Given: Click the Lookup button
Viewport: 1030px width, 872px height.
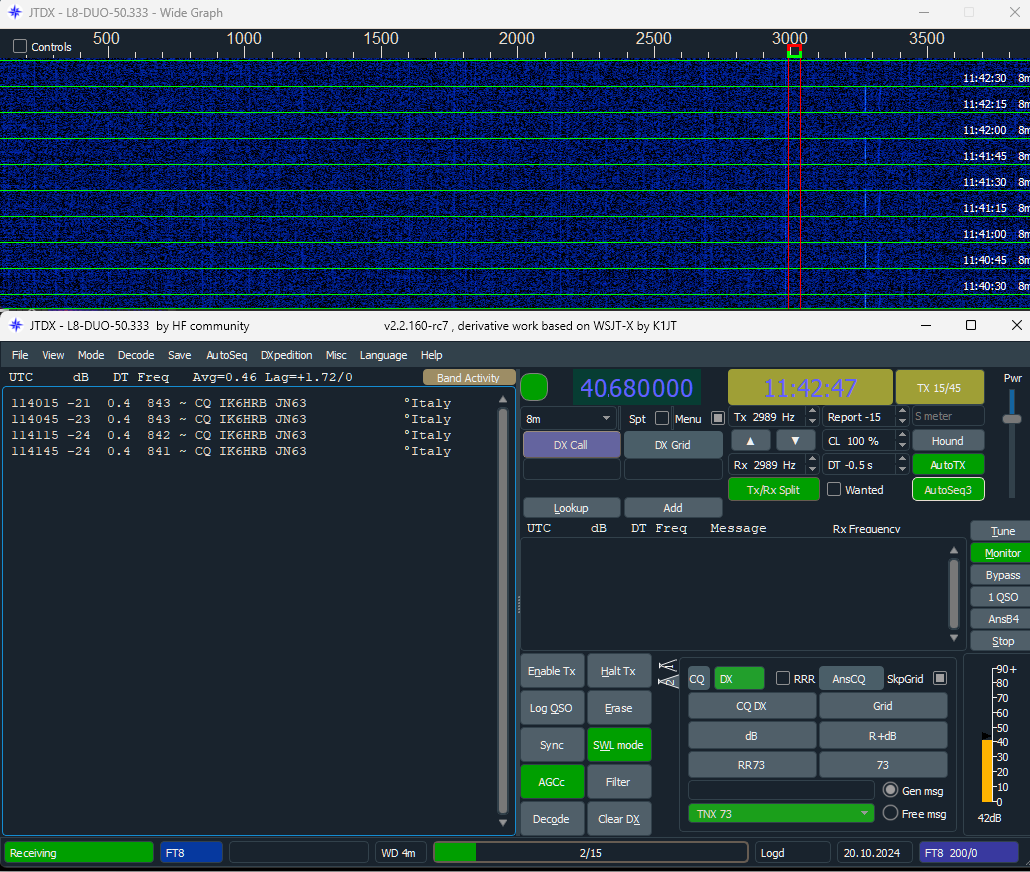Looking at the screenshot, I should pos(571,508).
